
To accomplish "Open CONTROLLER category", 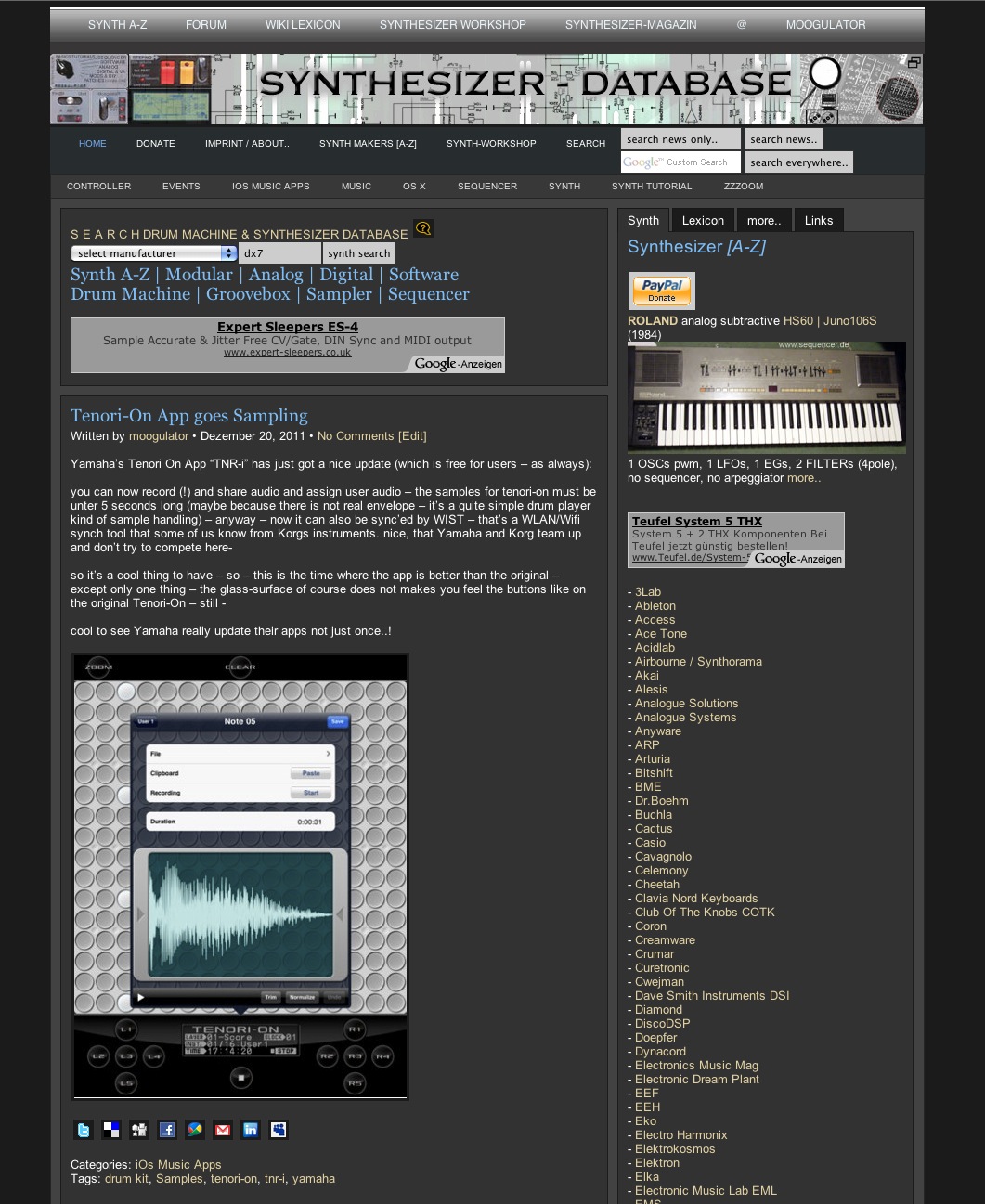I will pos(99,187).
